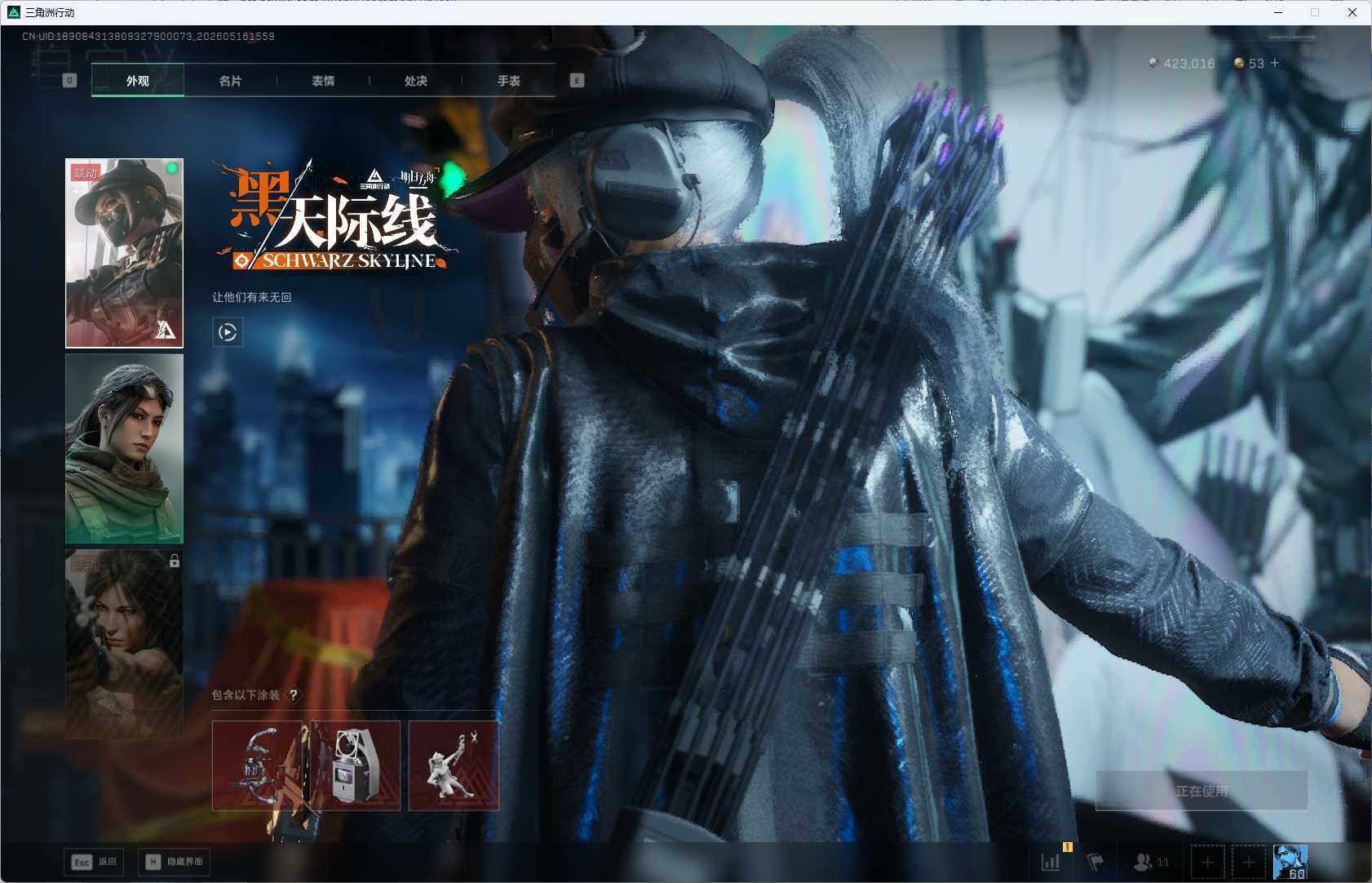Click the H 隐藏界面 button

(174, 862)
